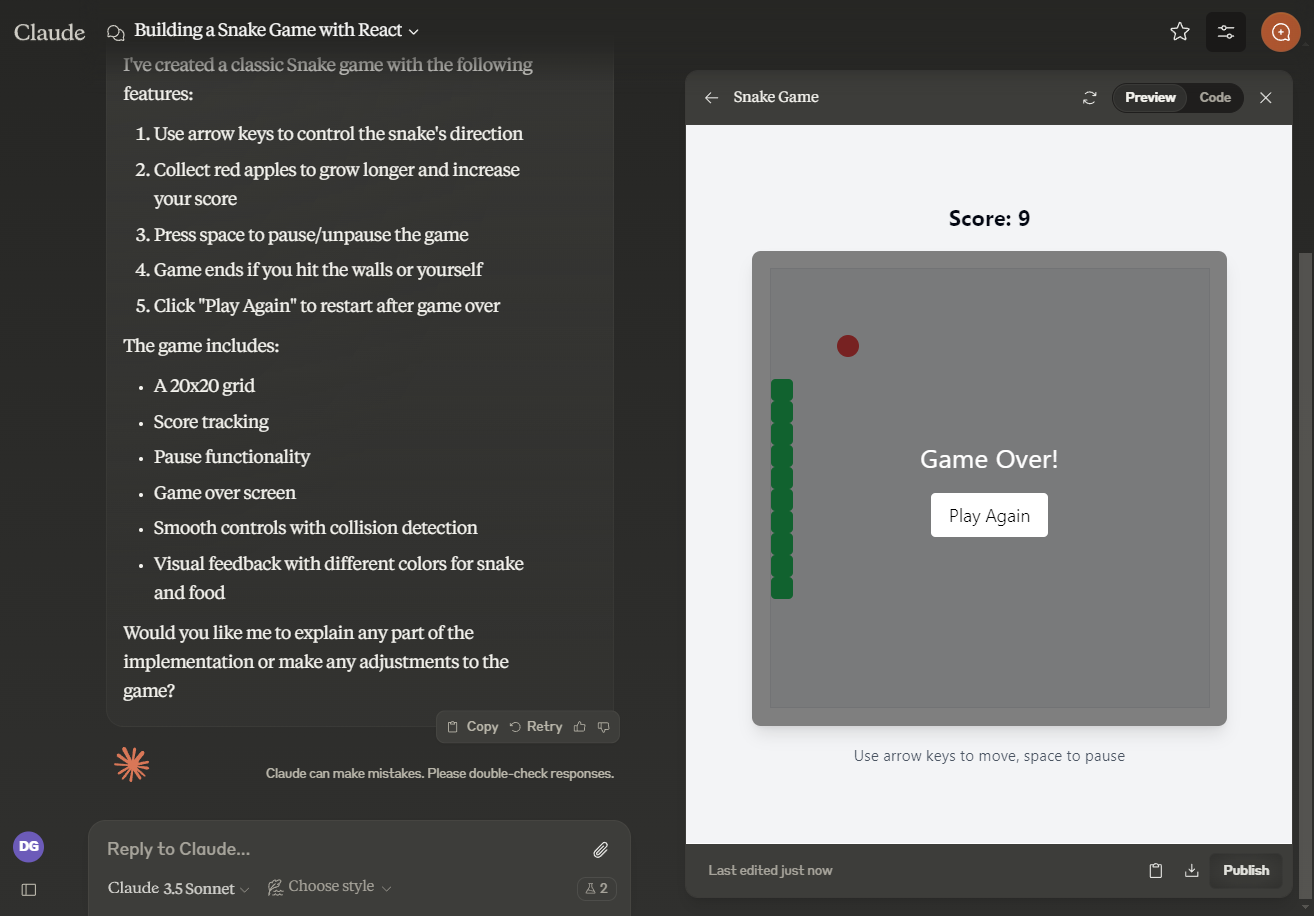Image resolution: width=1314 pixels, height=916 pixels.
Task: Click the artifact refresh icon
Action: click(1090, 98)
